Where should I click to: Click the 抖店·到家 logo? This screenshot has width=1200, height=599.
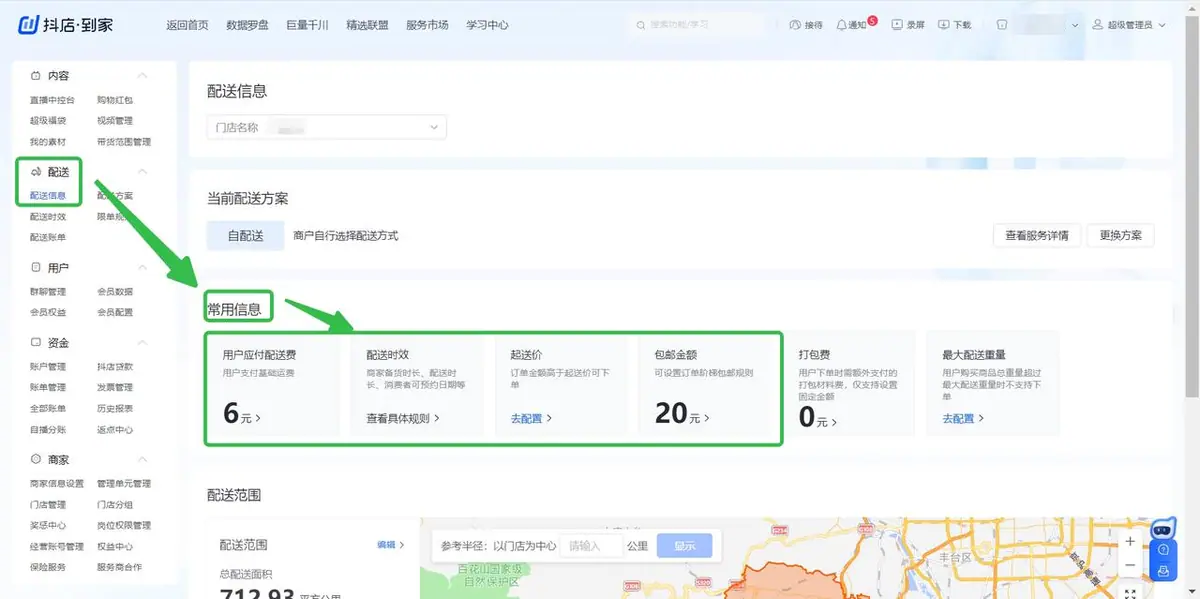pos(67,24)
